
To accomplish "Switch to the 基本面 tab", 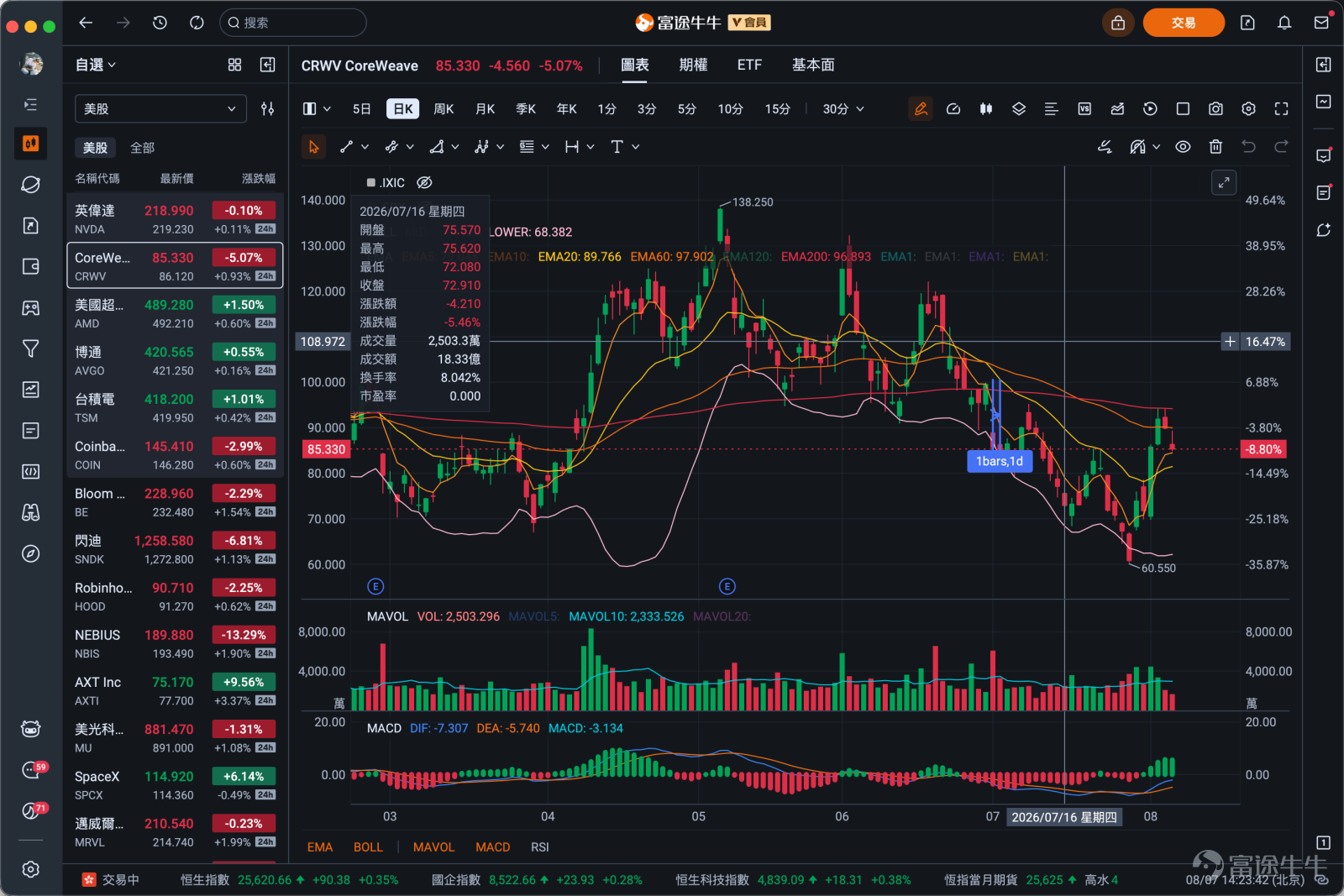I will [813, 65].
